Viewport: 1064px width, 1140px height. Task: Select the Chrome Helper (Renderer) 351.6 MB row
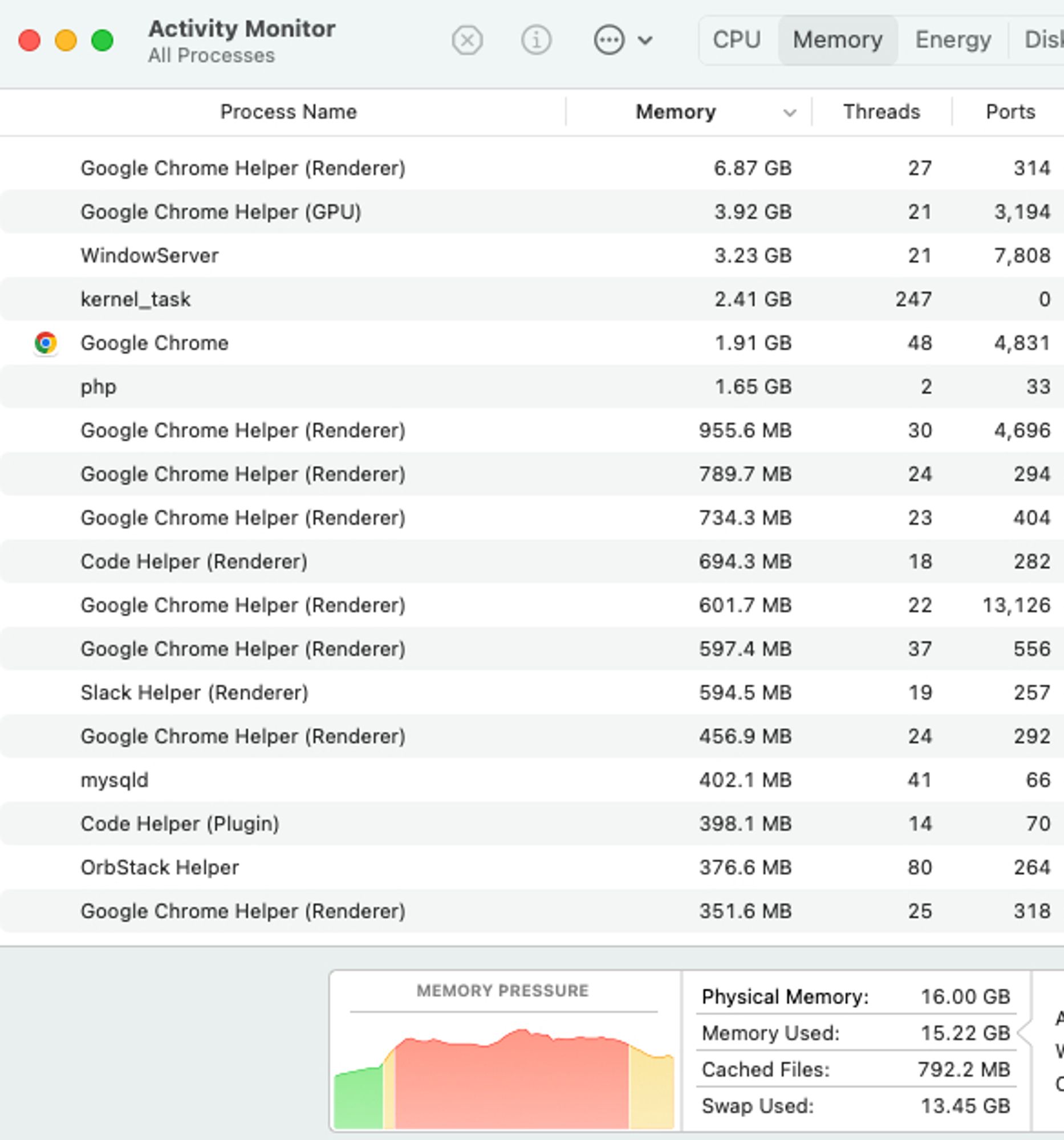click(x=531, y=911)
